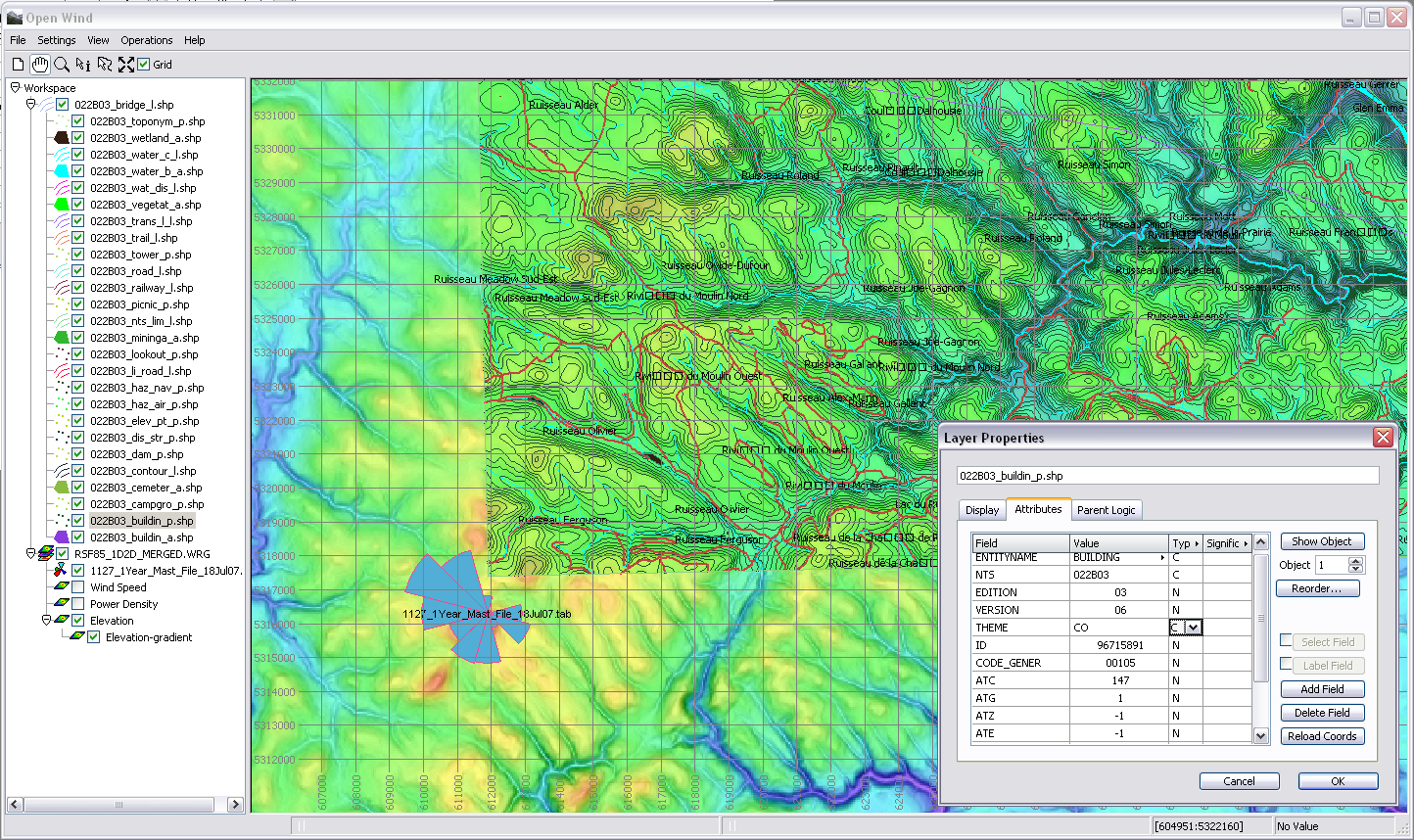1414x840 pixels.
Task: Select the Pan hand tool
Action: [39, 65]
